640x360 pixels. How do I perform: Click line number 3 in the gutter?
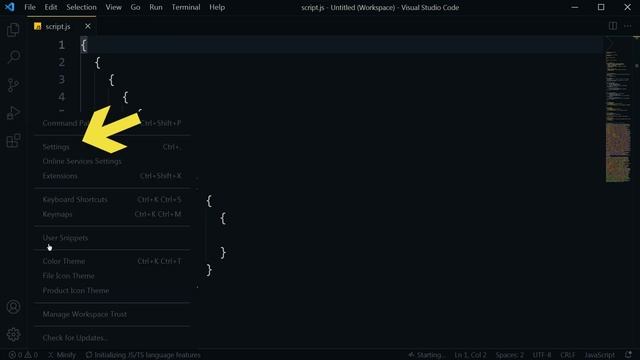click(x=61, y=79)
